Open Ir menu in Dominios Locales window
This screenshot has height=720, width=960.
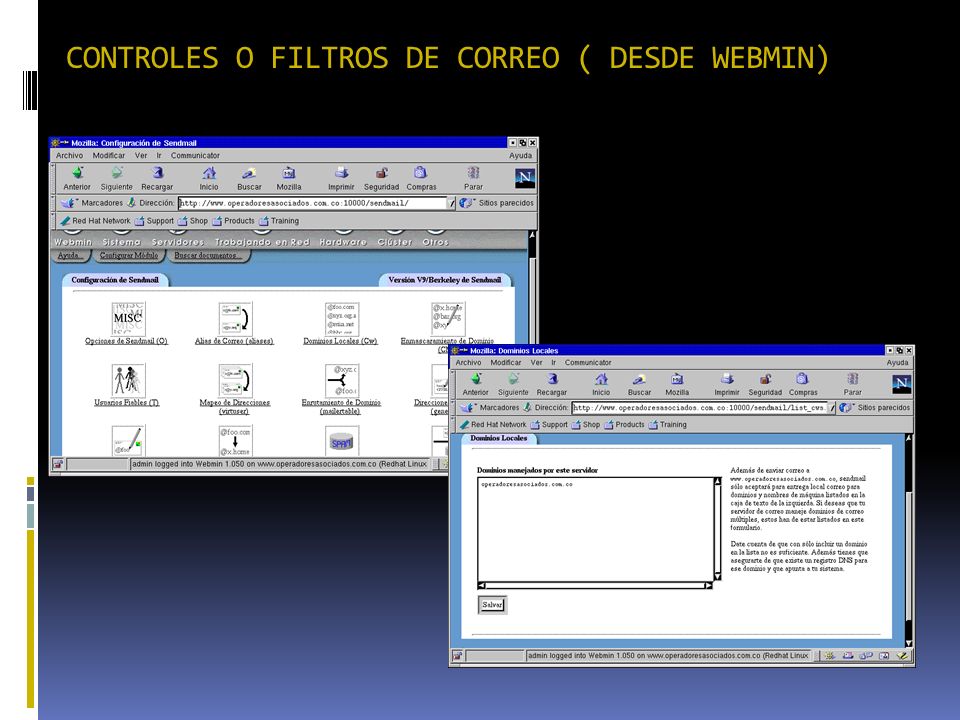click(553, 362)
